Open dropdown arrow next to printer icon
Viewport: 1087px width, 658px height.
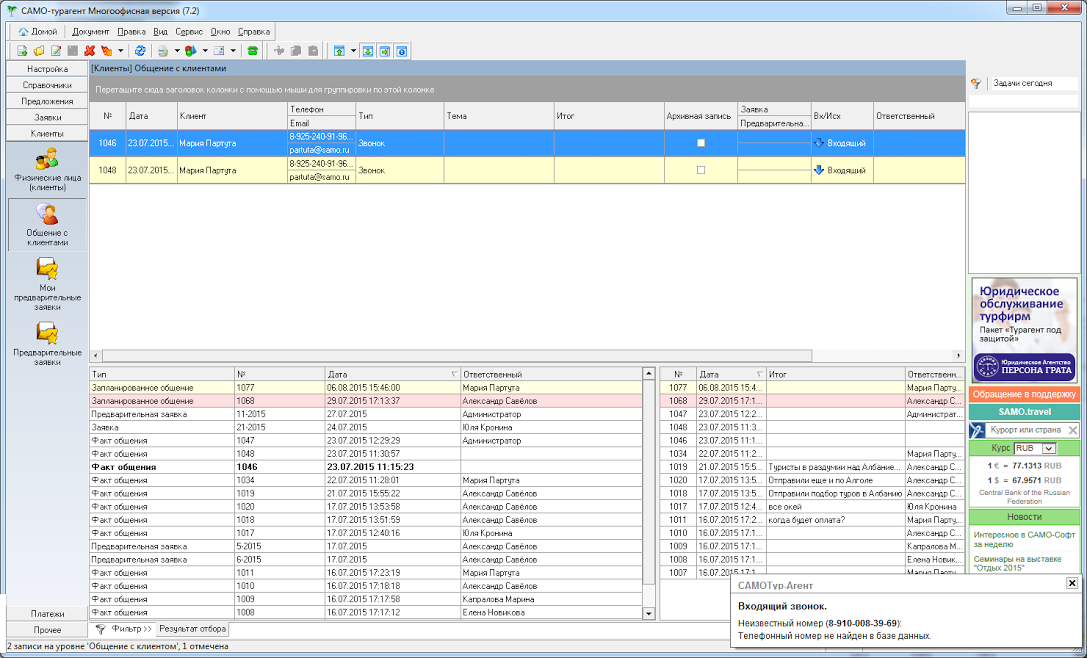[x=177, y=51]
